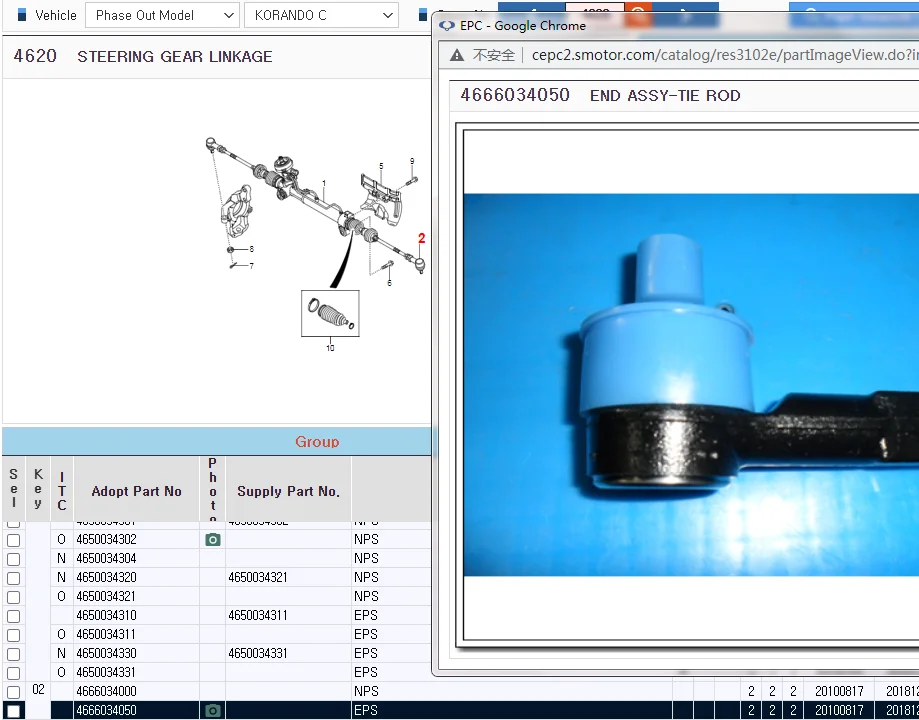
Task: Select part number 4666034000
Action: [106, 691]
